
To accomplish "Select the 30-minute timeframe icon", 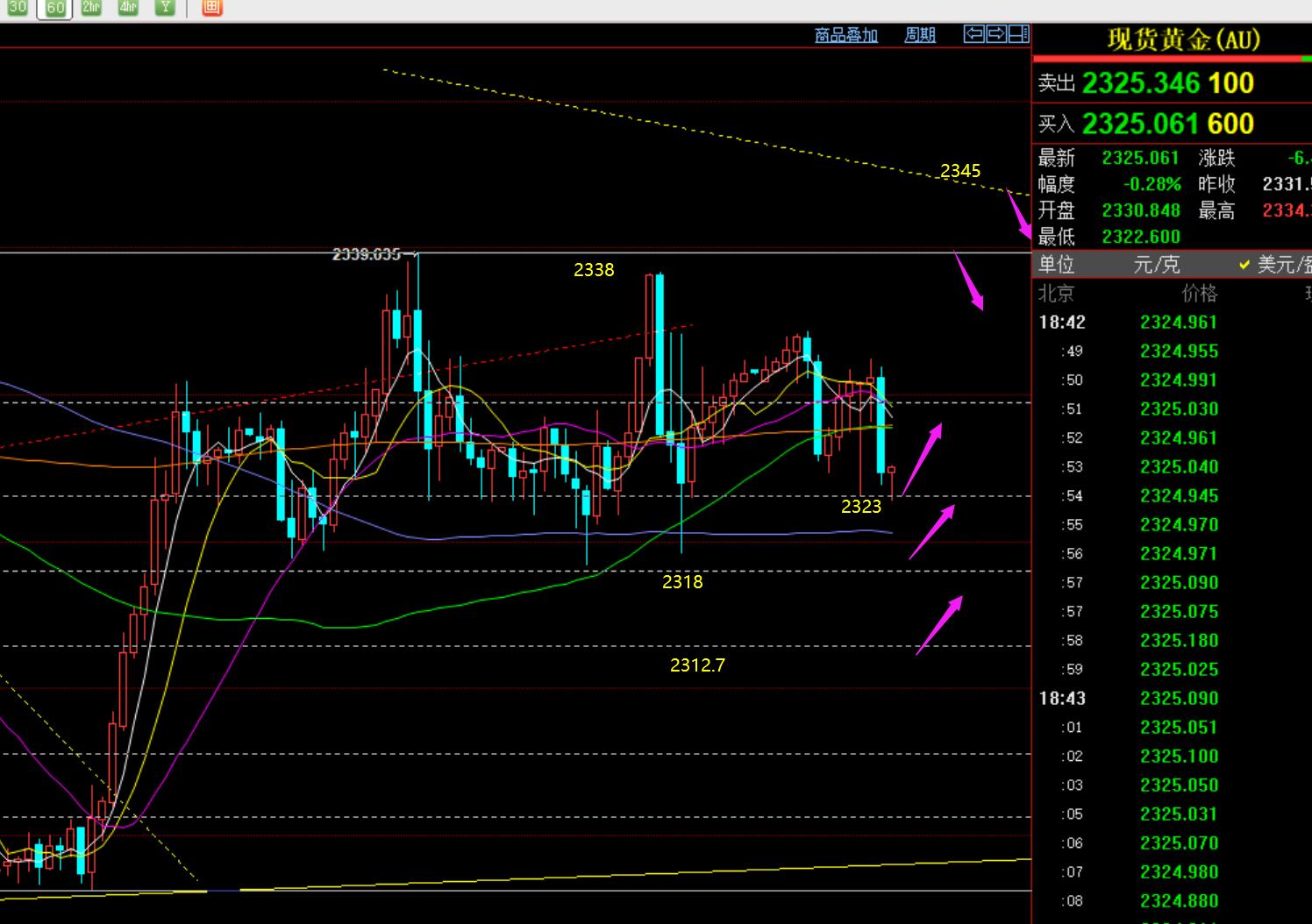I will [x=17, y=7].
